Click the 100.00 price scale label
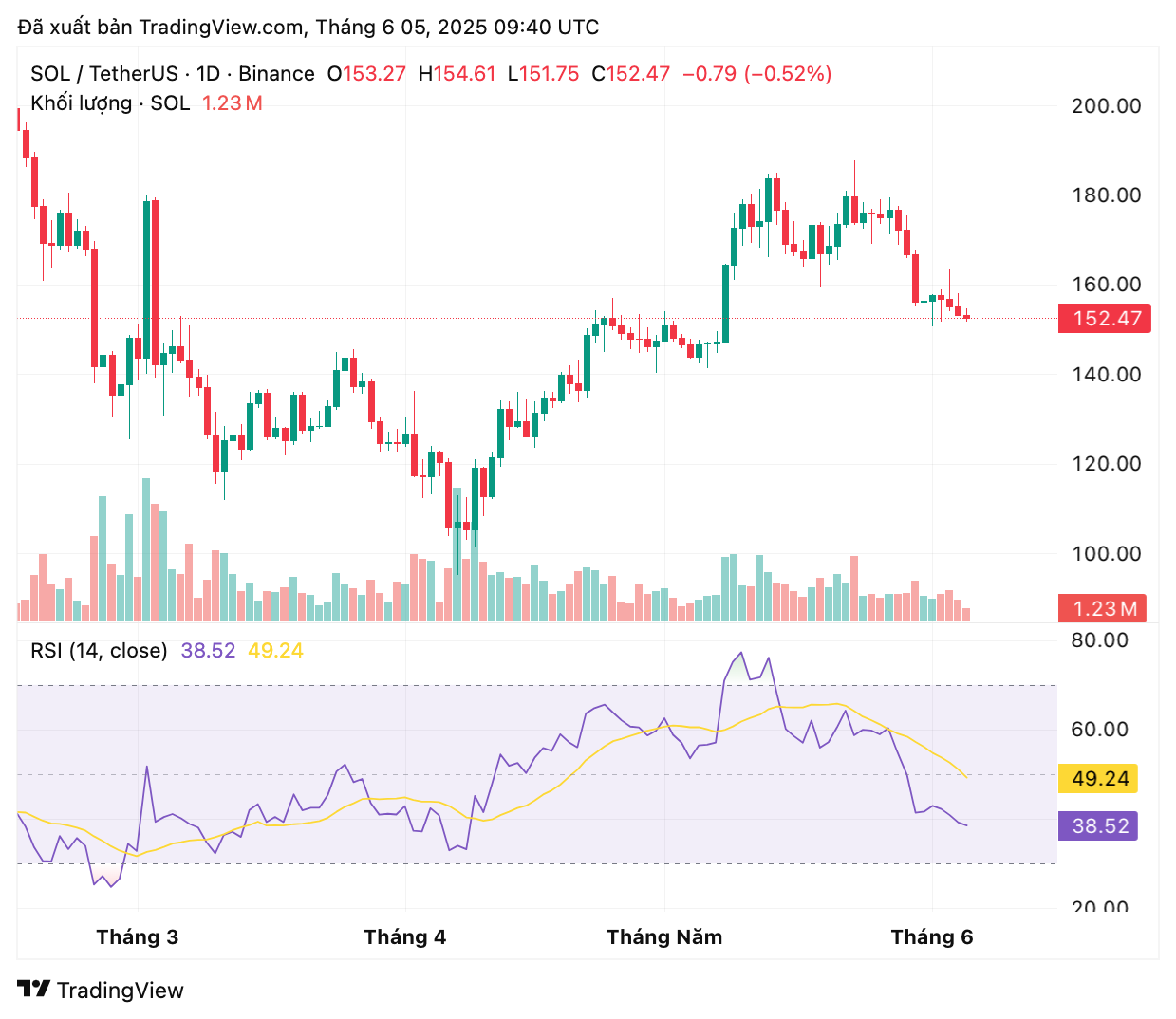 click(1106, 554)
